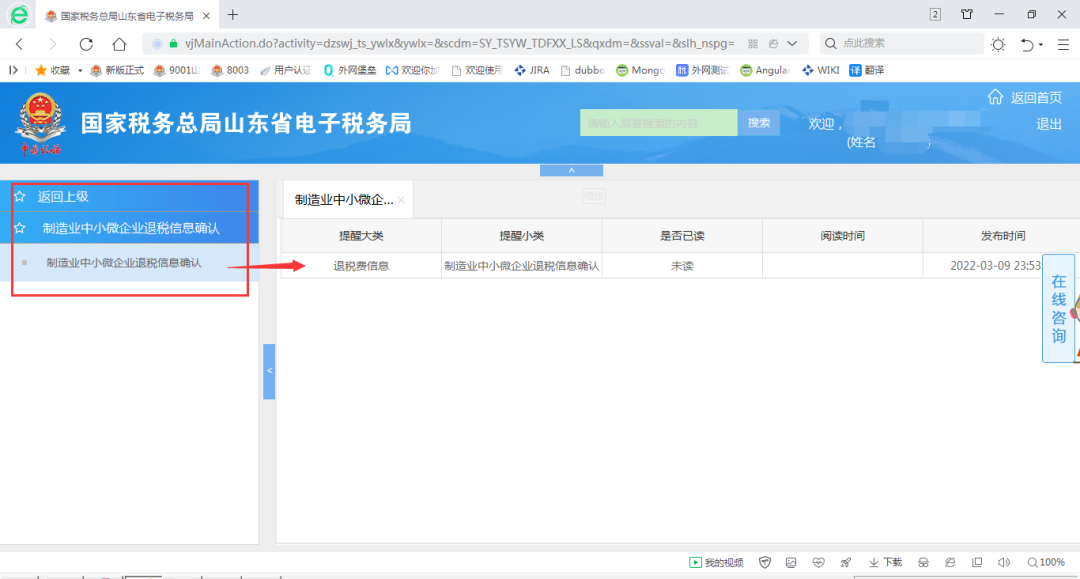The image size is (1080, 579).
Task: Click the mute speaker status icon
Action: tap(1004, 562)
